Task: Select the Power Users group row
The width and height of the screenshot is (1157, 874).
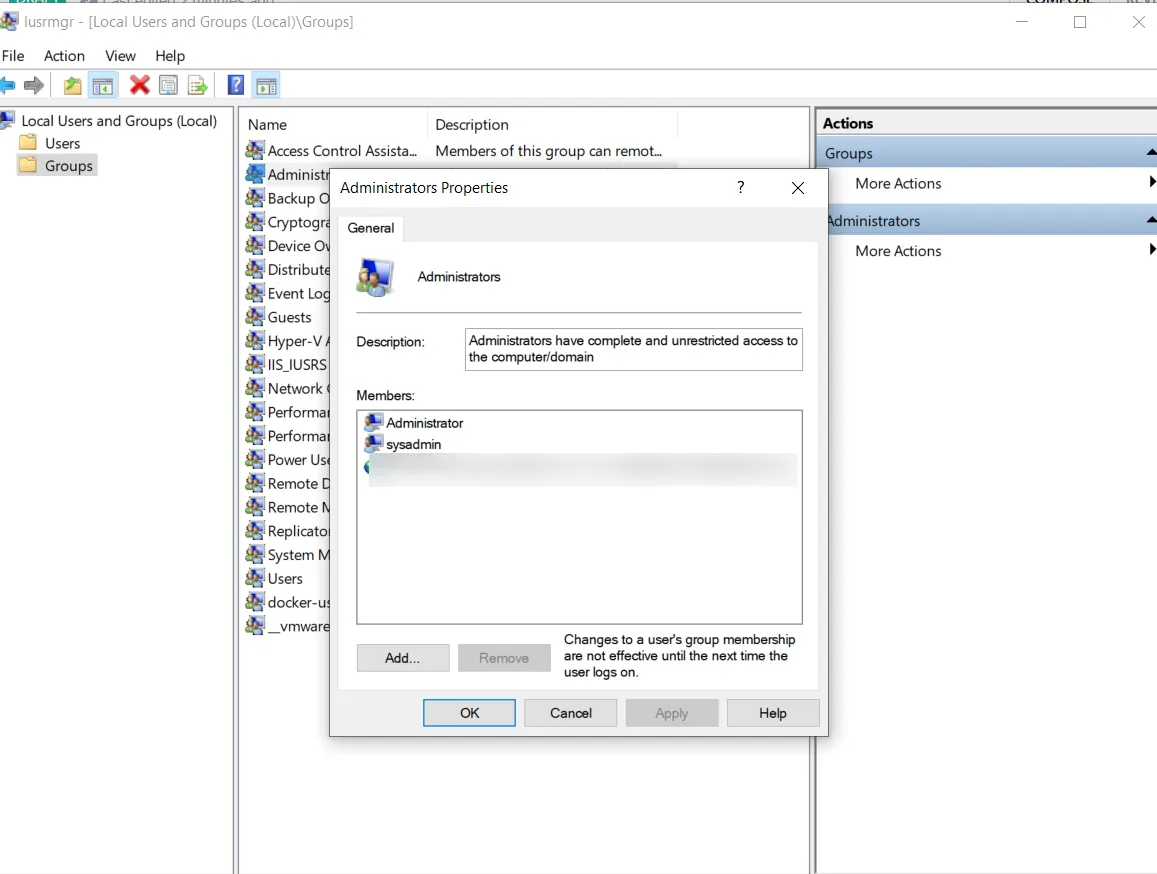Action: point(286,459)
